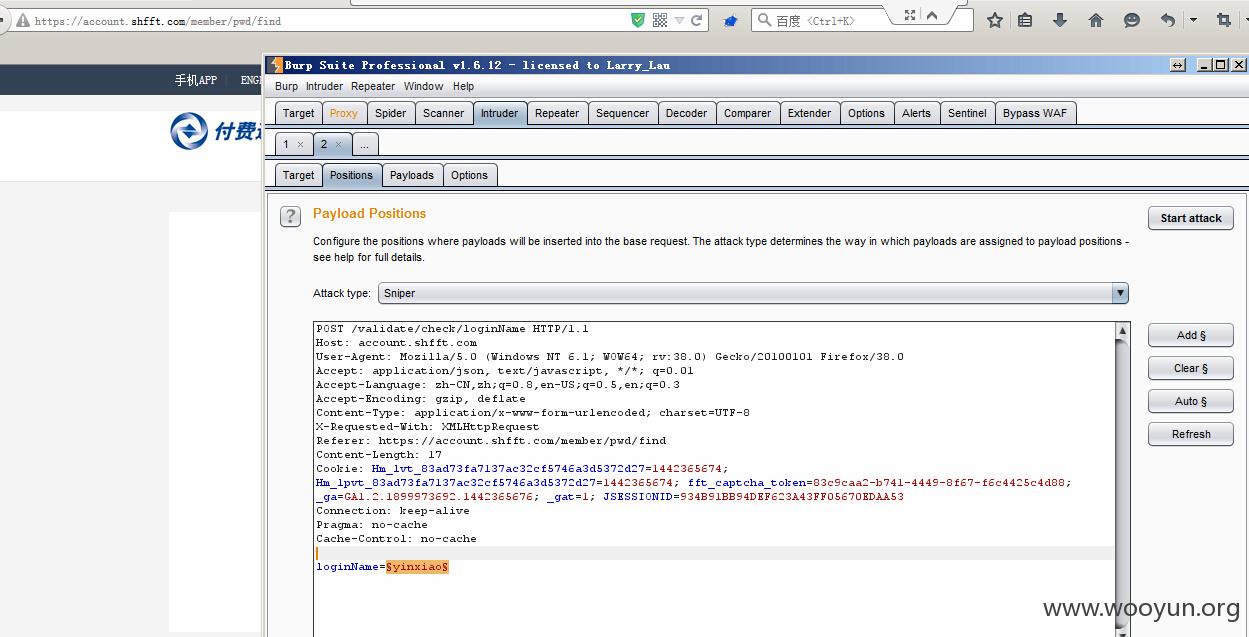The height and width of the screenshot is (637, 1249).
Task: Open the address bar history dropdown arrow
Action: [679, 20]
